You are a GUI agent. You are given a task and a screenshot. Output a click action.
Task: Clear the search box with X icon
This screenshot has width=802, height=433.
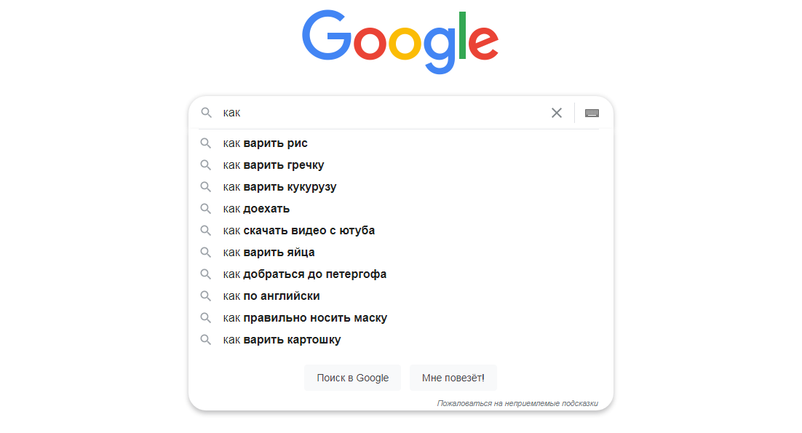[x=557, y=113]
